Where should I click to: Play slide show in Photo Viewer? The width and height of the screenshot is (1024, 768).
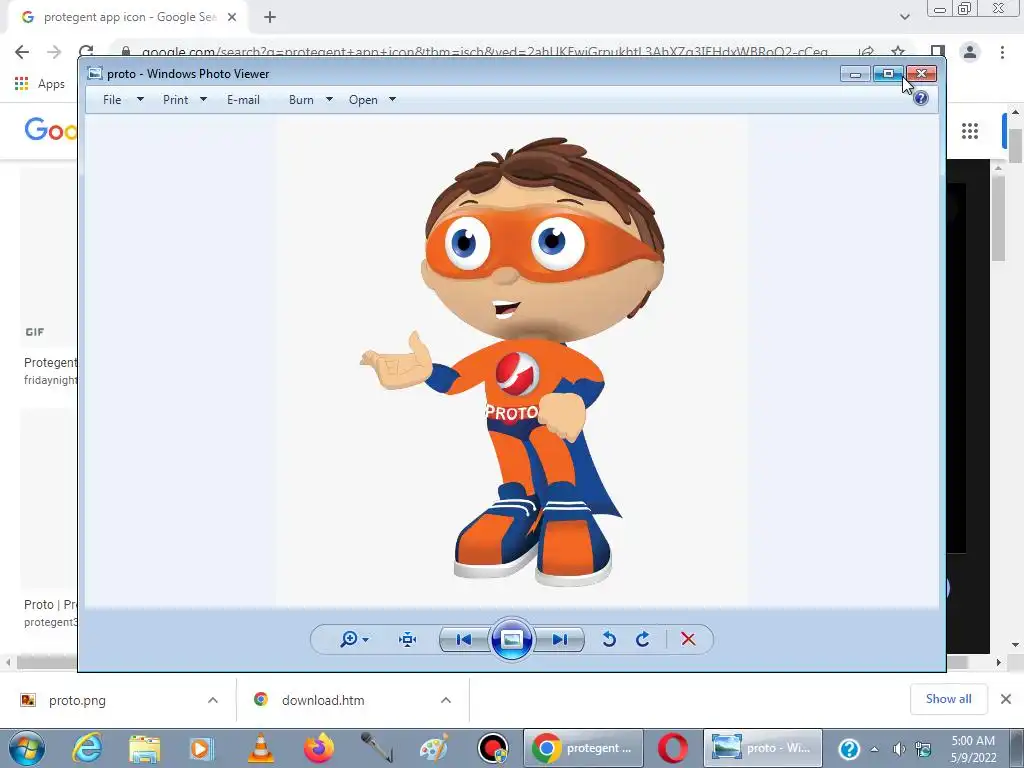(x=511, y=639)
